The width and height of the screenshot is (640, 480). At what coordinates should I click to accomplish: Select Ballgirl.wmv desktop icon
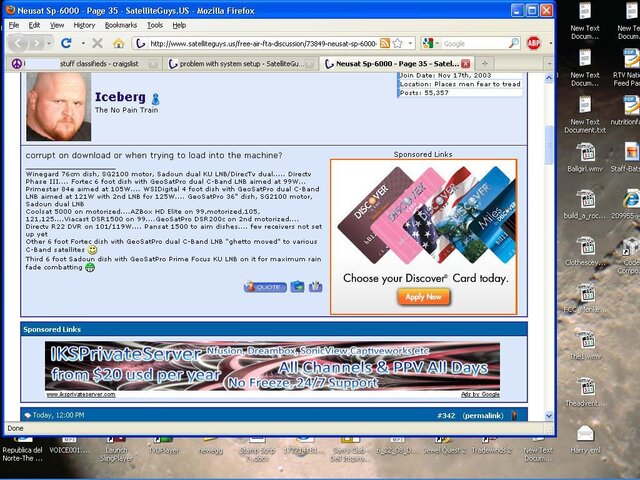click(585, 158)
